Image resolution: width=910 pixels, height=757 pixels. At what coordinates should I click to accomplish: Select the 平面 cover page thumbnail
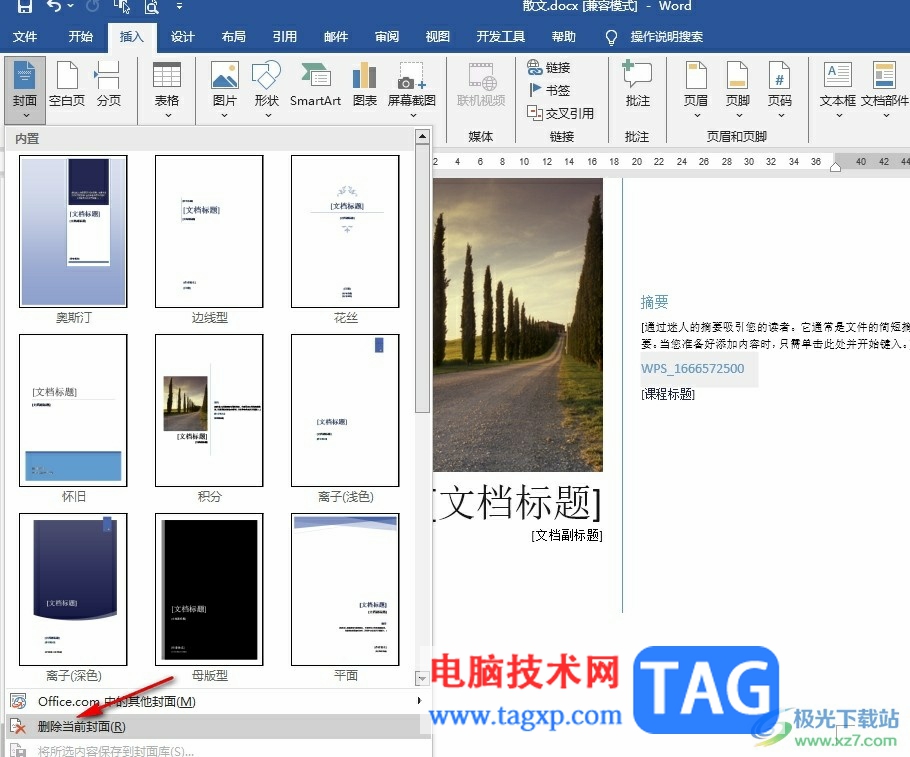[345, 589]
